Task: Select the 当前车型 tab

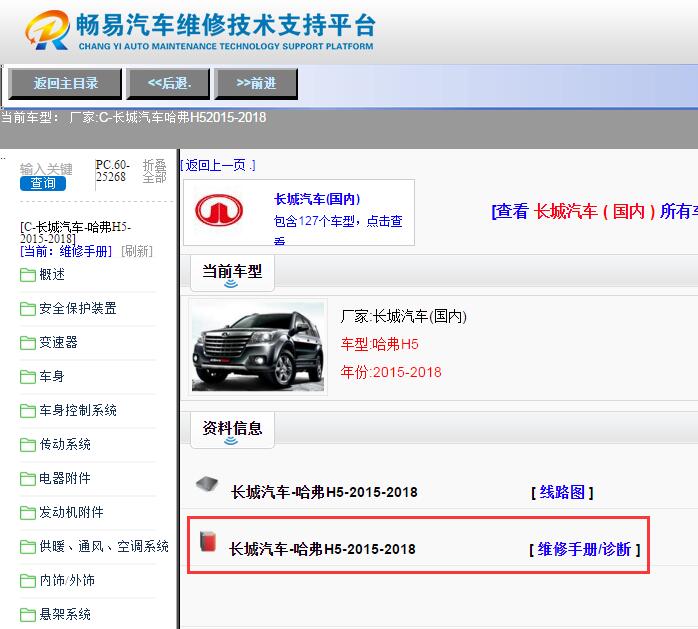Action: pos(232,273)
